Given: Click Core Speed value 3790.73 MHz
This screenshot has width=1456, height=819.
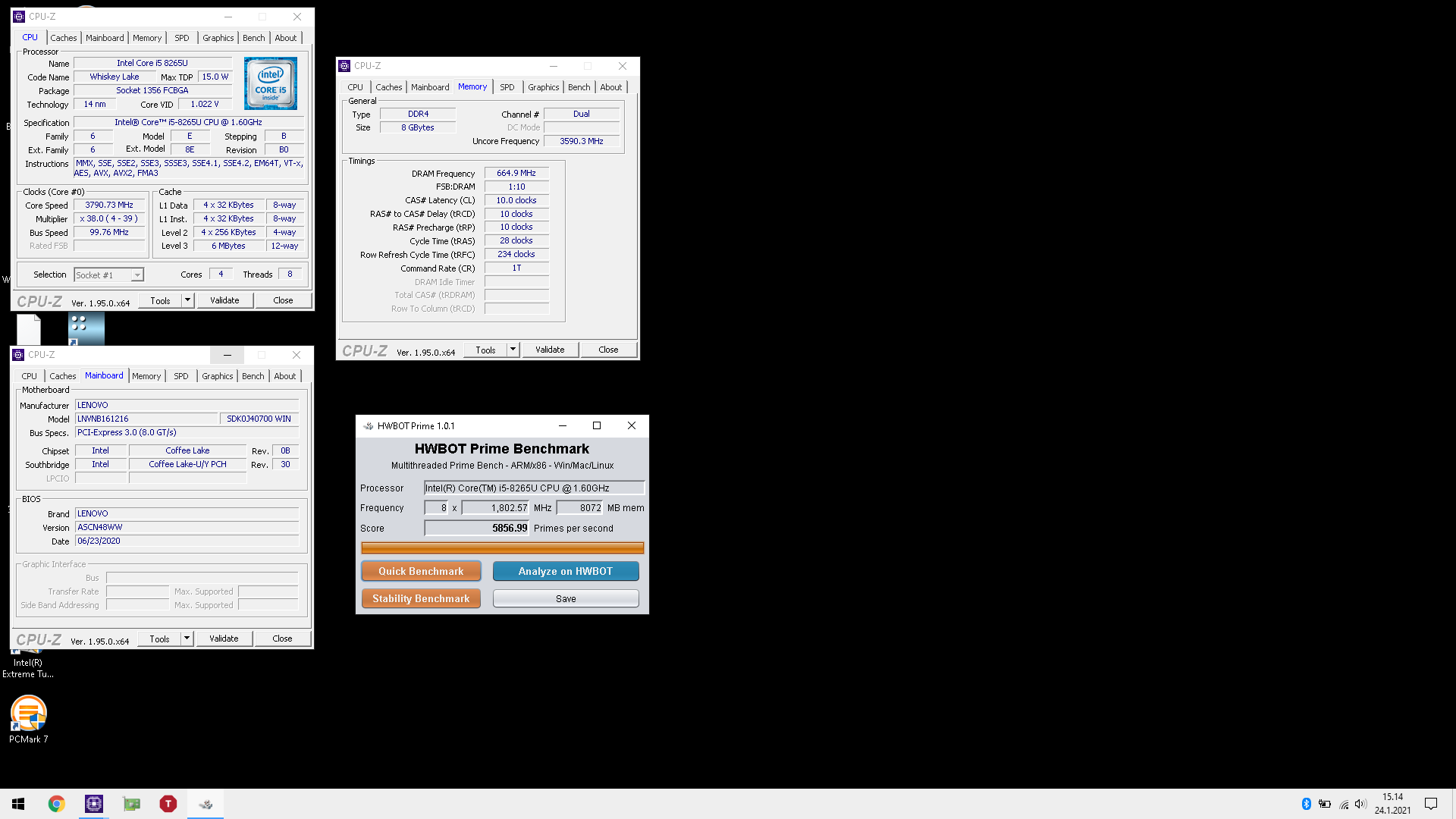Looking at the screenshot, I should (x=109, y=205).
